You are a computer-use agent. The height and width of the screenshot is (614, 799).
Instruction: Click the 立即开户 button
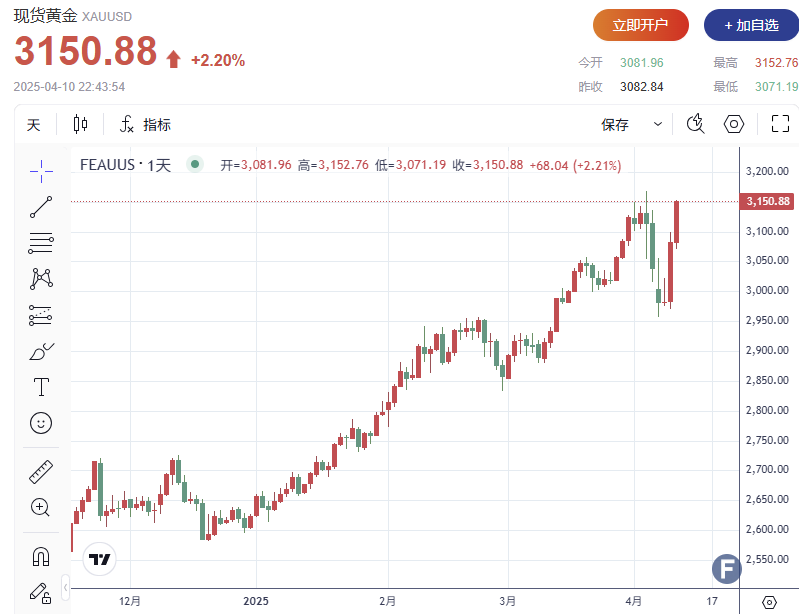(640, 25)
